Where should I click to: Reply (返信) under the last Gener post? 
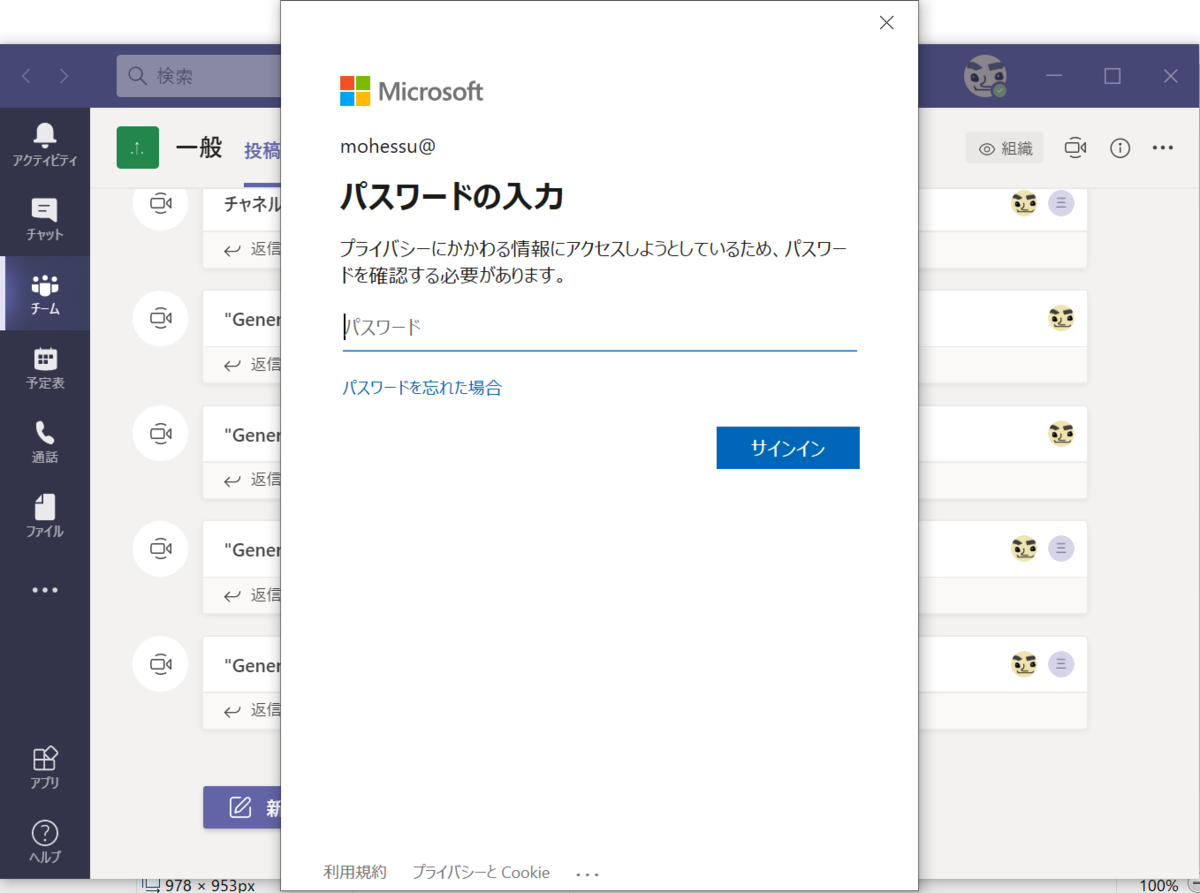(x=252, y=710)
